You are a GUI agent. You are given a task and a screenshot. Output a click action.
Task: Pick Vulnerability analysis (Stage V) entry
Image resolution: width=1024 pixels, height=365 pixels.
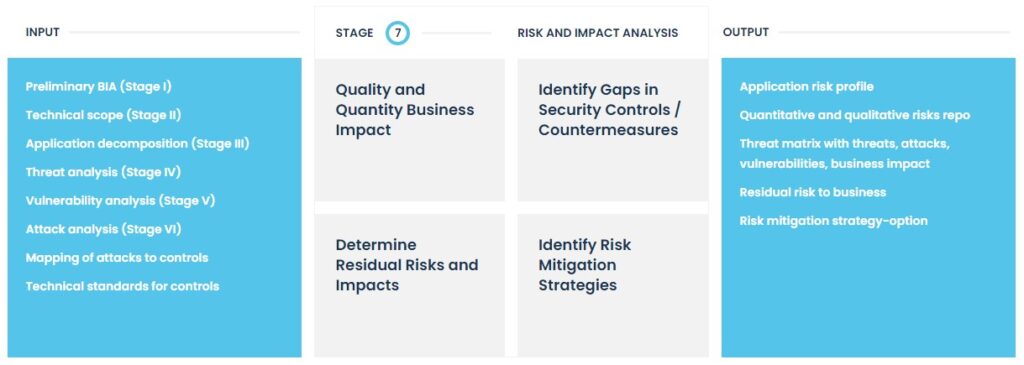click(x=120, y=200)
